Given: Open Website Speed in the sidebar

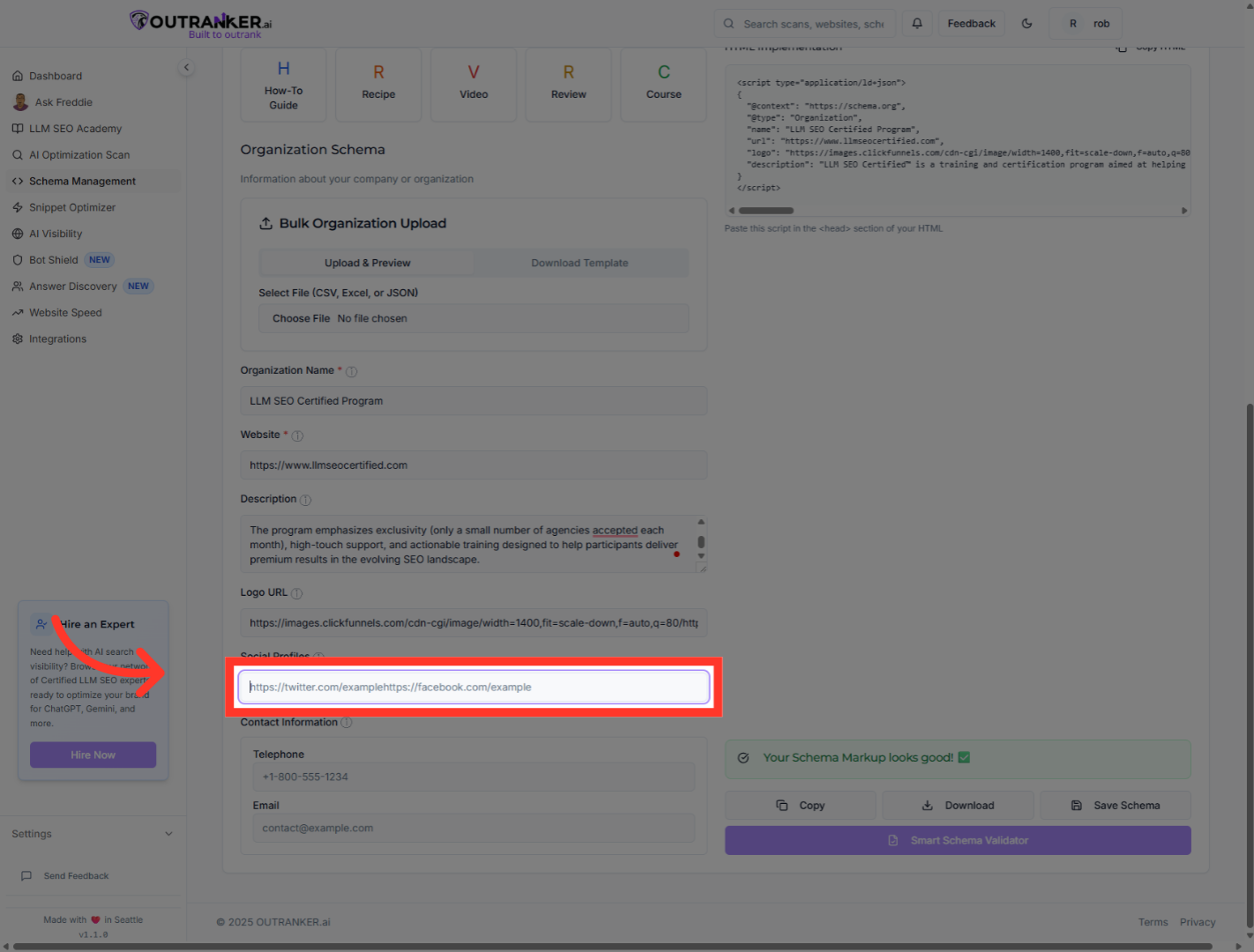Looking at the screenshot, I should pos(93,313).
